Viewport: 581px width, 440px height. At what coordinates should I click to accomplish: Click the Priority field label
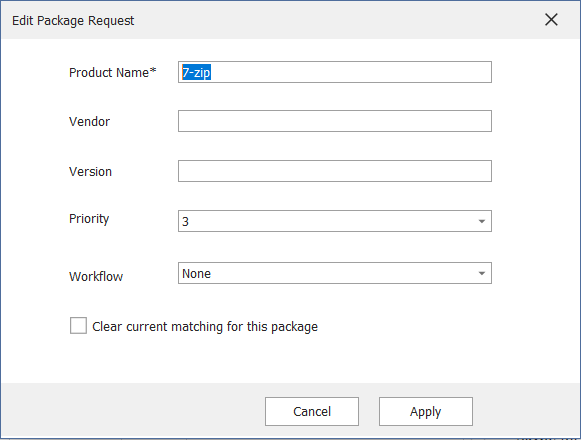click(x=89, y=219)
